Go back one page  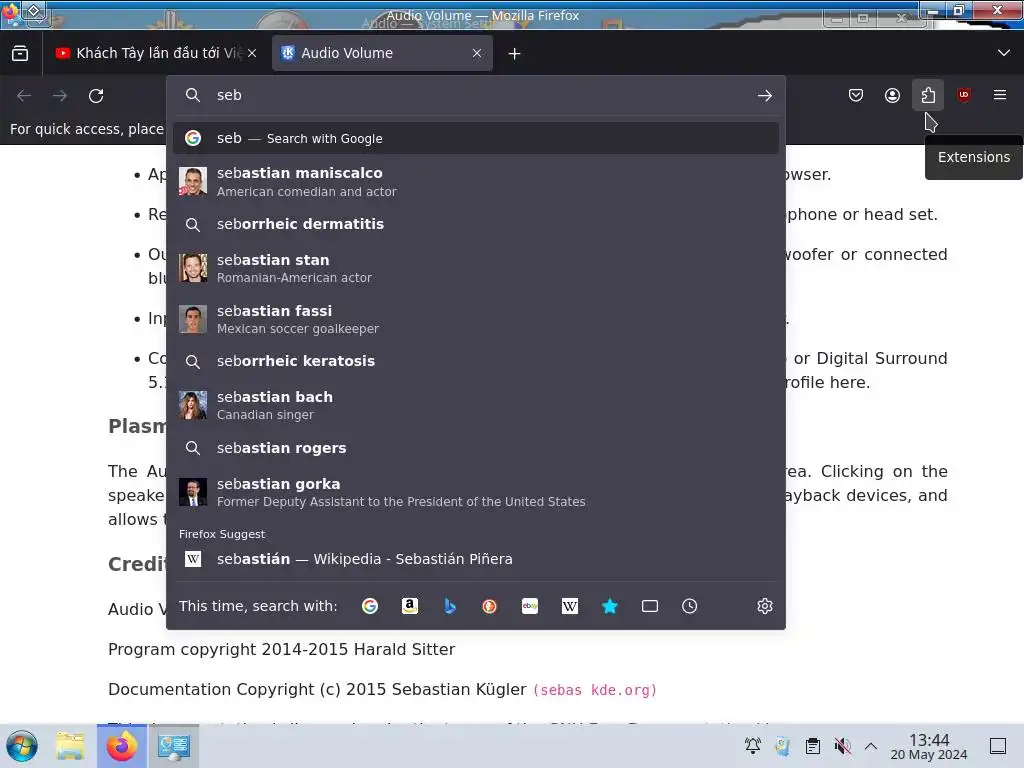24,96
